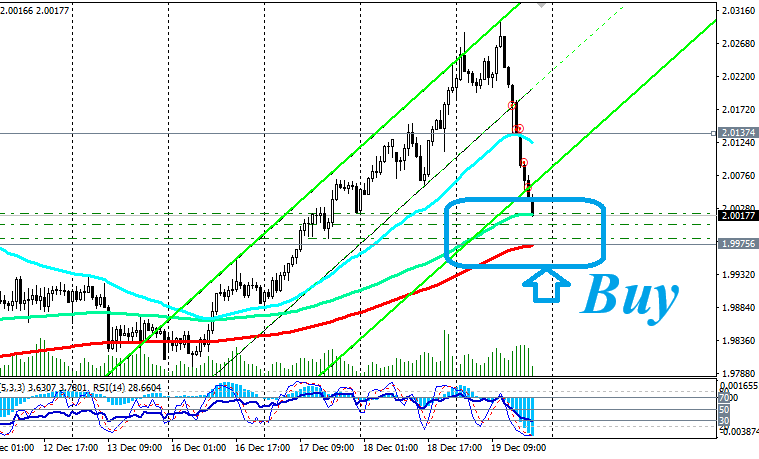Click the (5,3,3) 3.6307 3.7801 indicator label
759x459 pixels.
tap(44, 388)
